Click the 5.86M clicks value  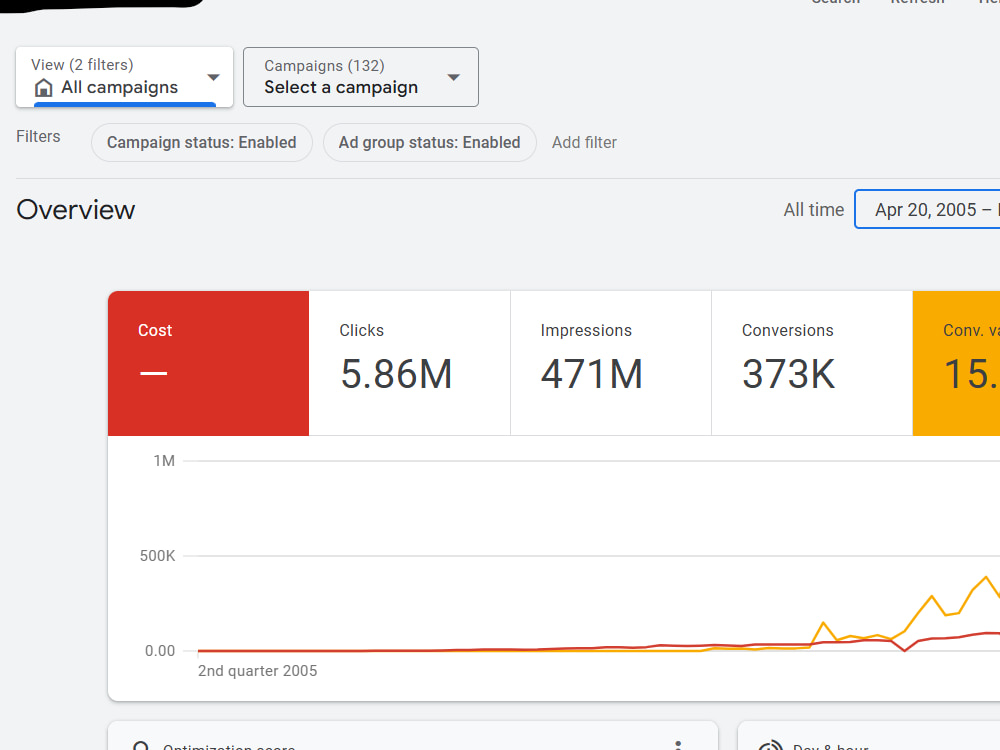point(396,374)
